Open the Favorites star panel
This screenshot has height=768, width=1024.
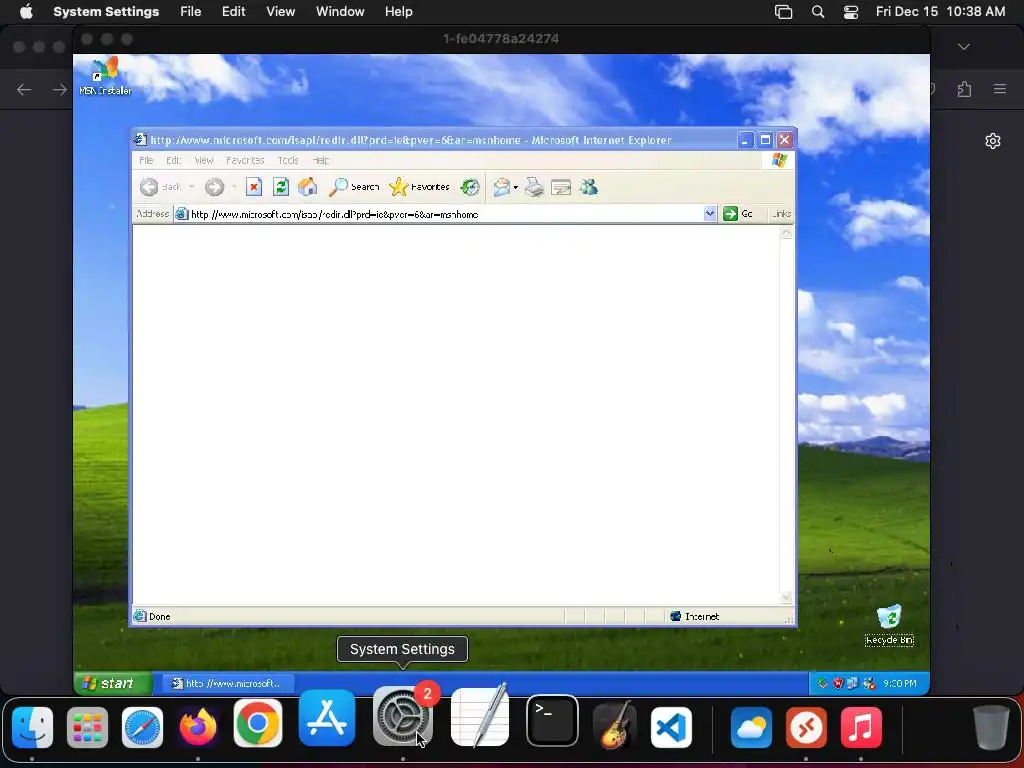419,187
